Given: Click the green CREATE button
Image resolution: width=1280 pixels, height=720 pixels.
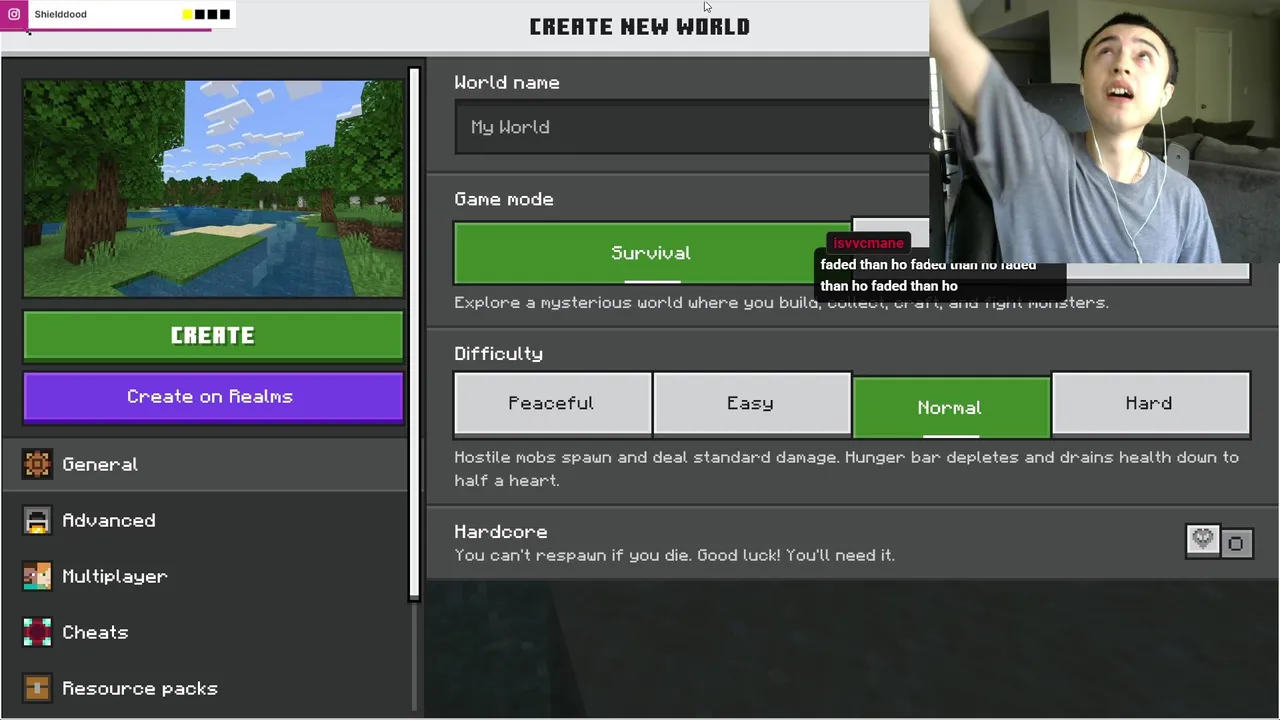Looking at the screenshot, I should click(213, 336).
